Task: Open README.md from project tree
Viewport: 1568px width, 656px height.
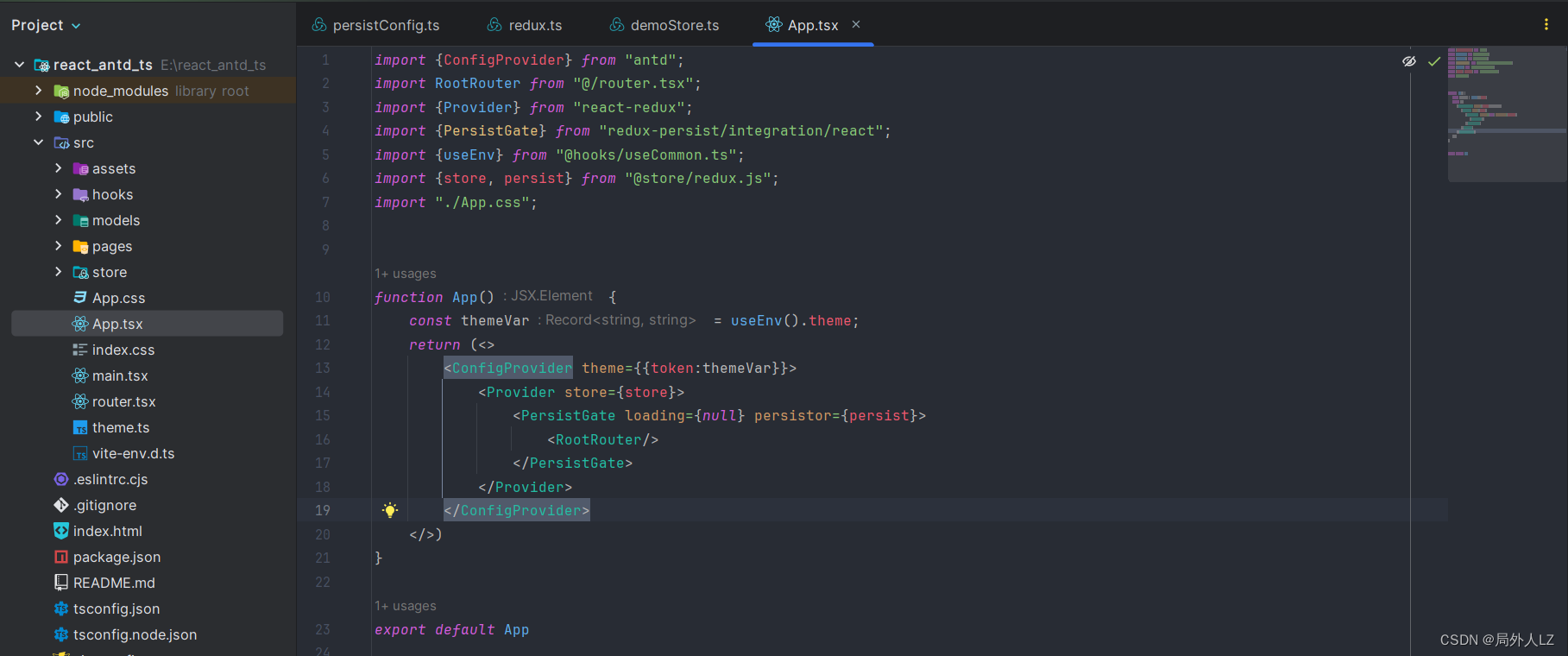Action: click(x=114, y=583)
